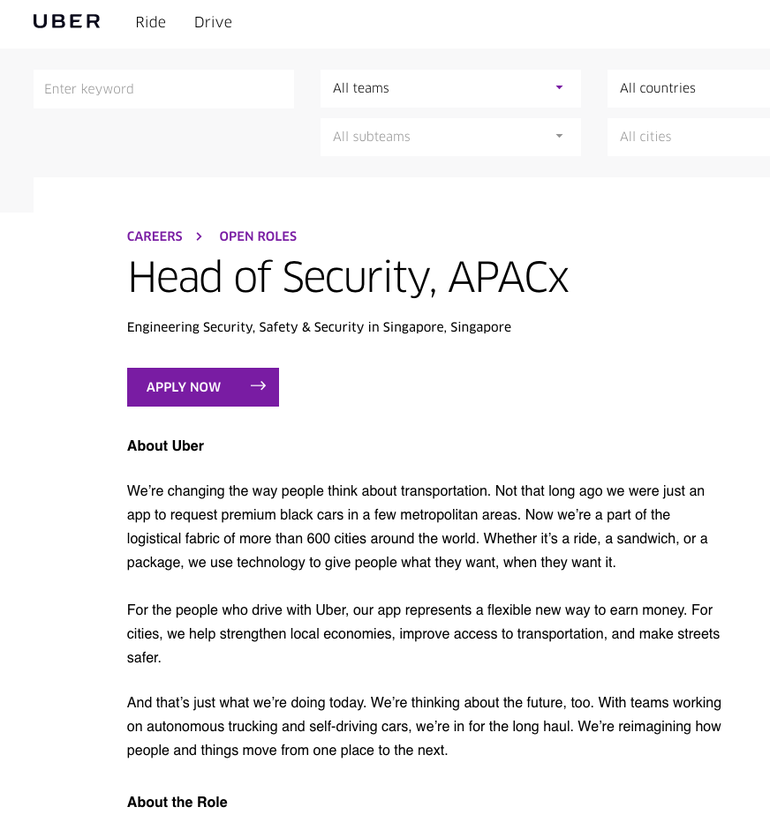The width and height of the screenshot is (770, 837).
Task: Open the All subteams dropdown
Action: point(451,137)
